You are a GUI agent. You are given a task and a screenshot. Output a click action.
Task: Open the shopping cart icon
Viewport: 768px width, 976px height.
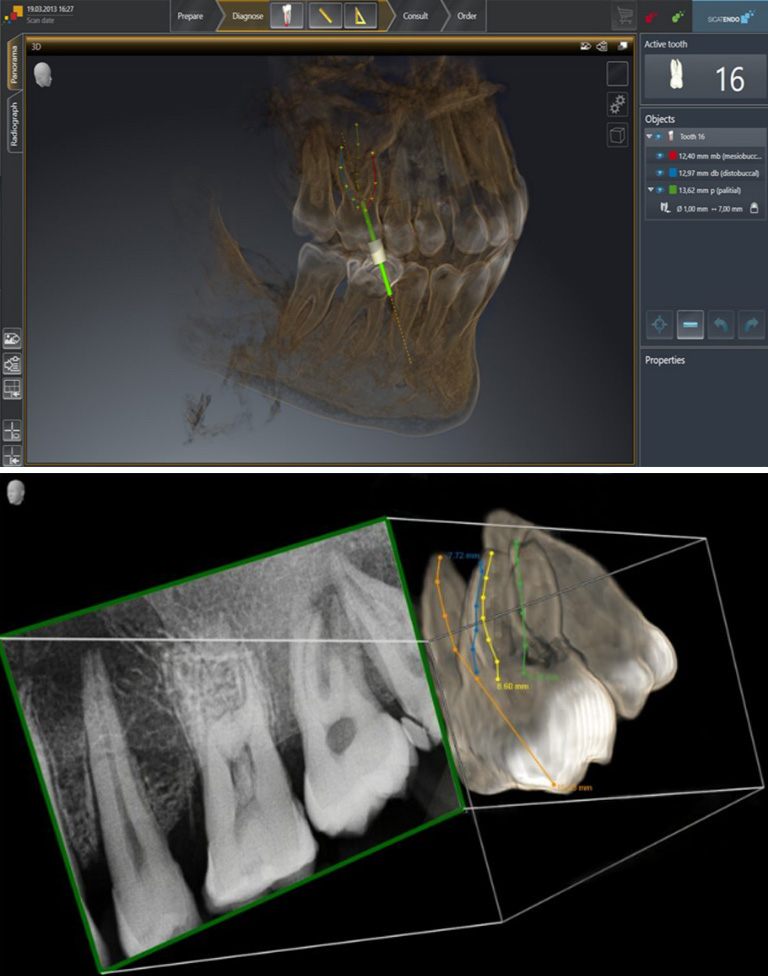point(623,17)
